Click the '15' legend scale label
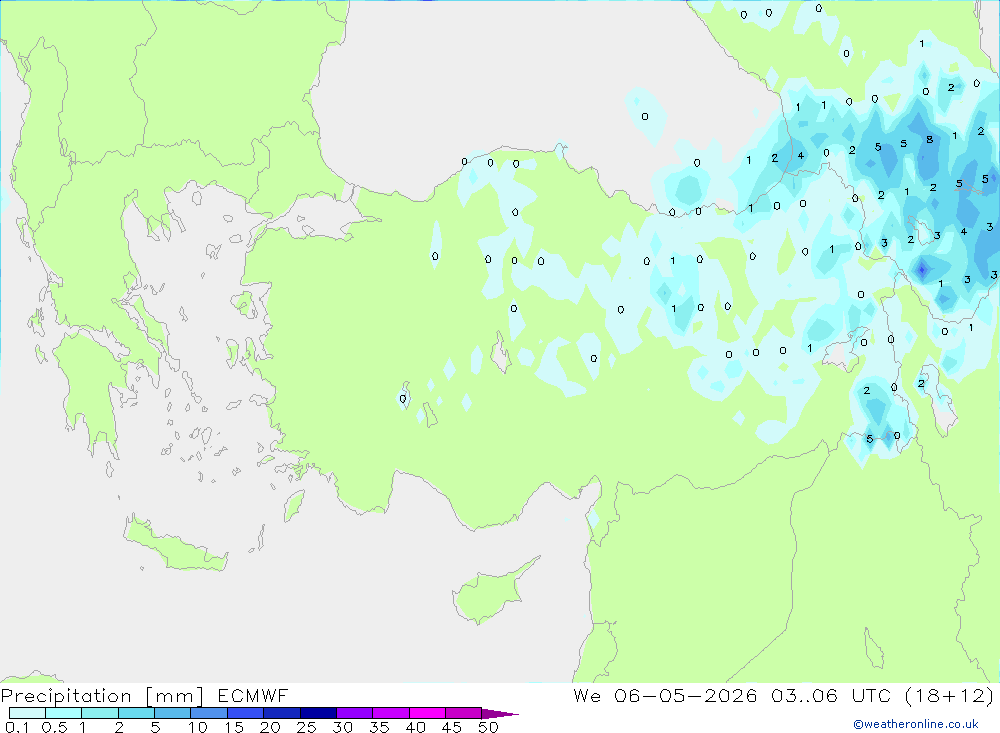The width and height of the screenshot is (1000, 733). click(x=234, y=727)
